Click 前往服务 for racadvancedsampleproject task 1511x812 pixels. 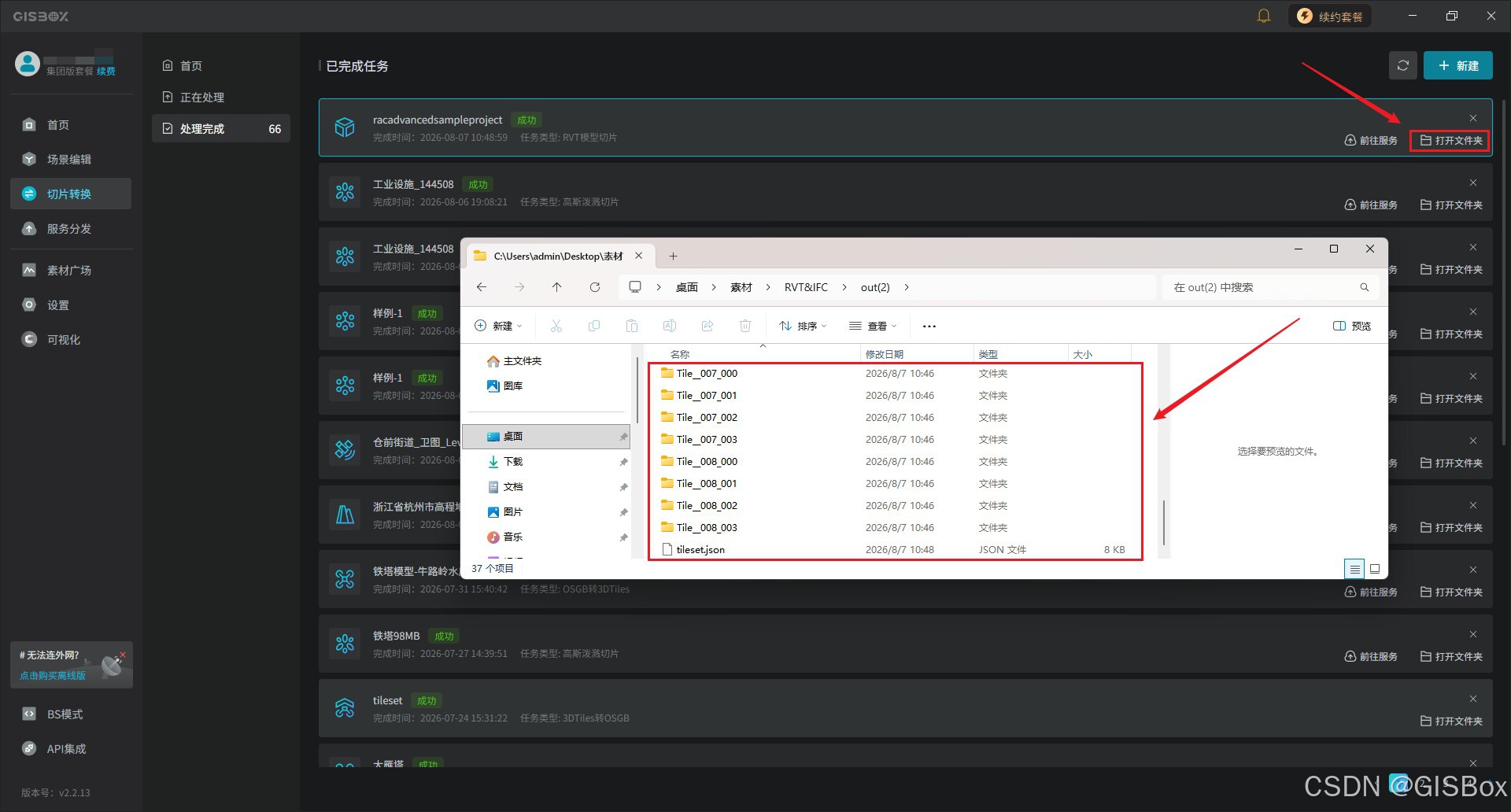(x=1371, y=141)
